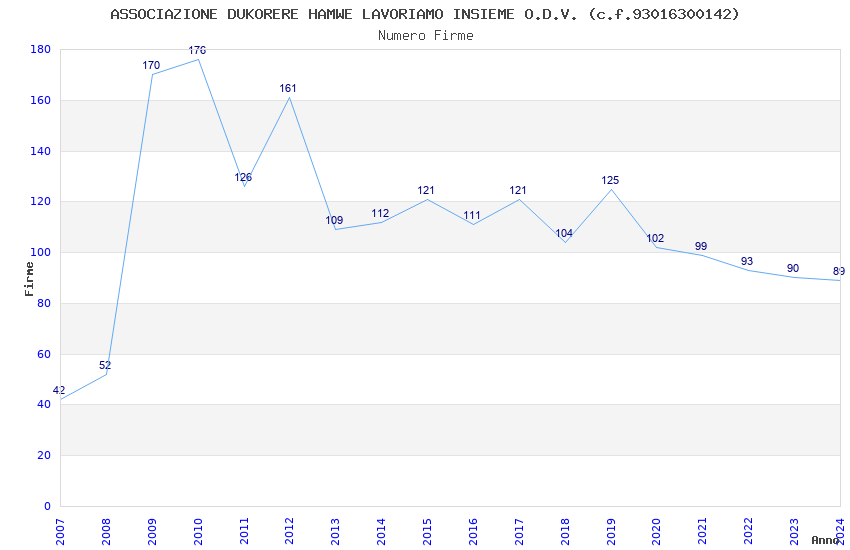Screen dimensions: 850x550
Task: Click the 2009 x-axis year tick
Action: 152,531
